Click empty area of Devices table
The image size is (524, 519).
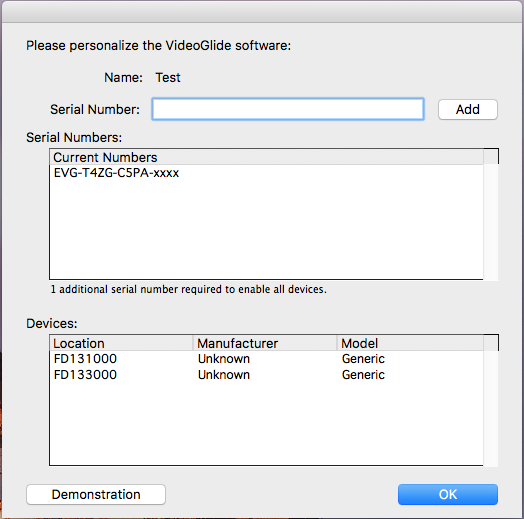[266, 424]
